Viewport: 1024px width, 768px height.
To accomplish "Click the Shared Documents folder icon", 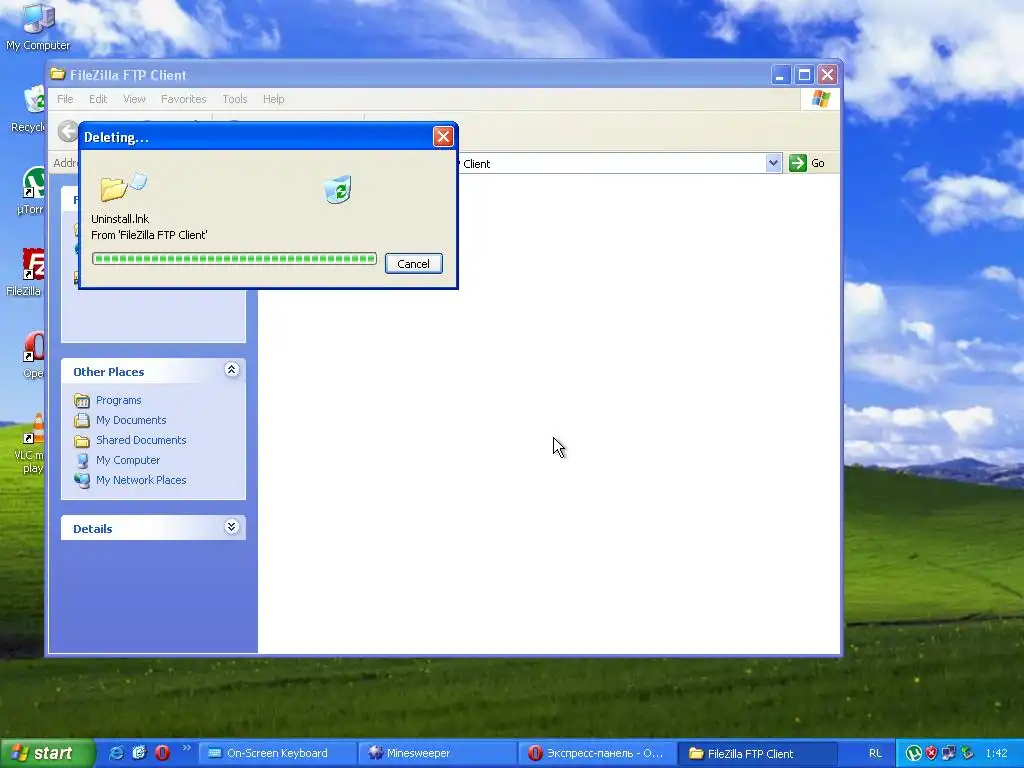I will point(82,441).
